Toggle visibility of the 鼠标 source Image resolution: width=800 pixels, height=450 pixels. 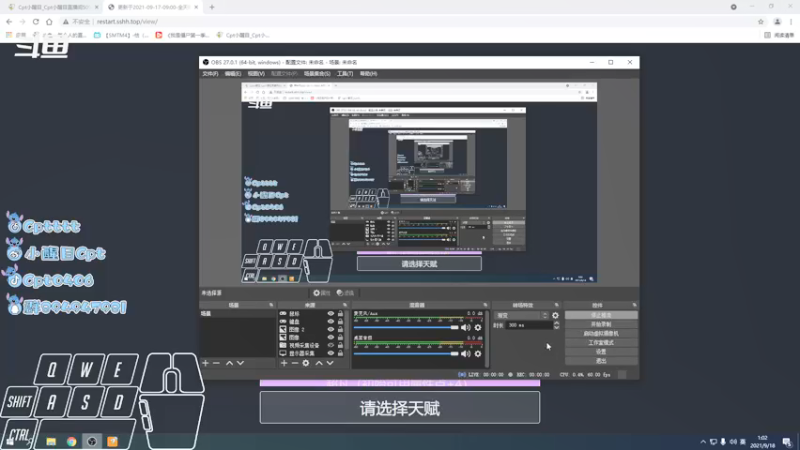(331, 314)
